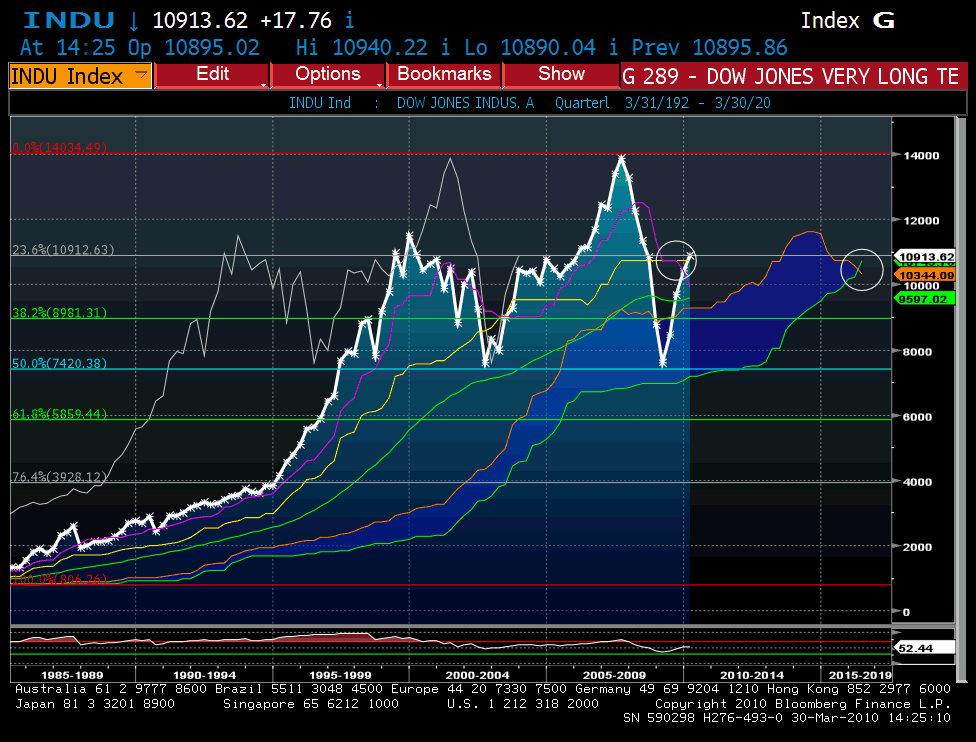Click the 8000 y-axis tick label
976x742 pixels.
click(917, 352)
